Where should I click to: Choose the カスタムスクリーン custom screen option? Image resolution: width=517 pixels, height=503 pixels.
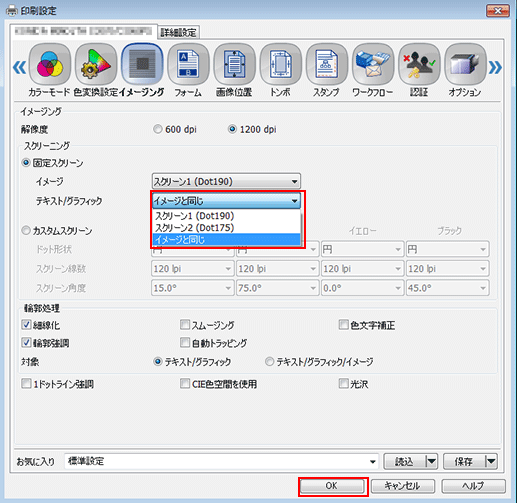click(26, 231)
